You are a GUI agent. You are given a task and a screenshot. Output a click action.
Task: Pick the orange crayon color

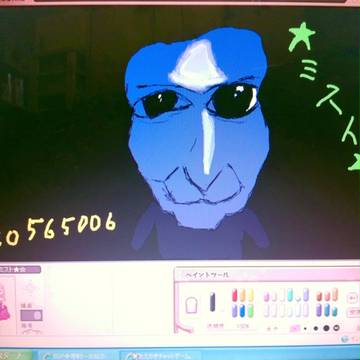(243, 295)
